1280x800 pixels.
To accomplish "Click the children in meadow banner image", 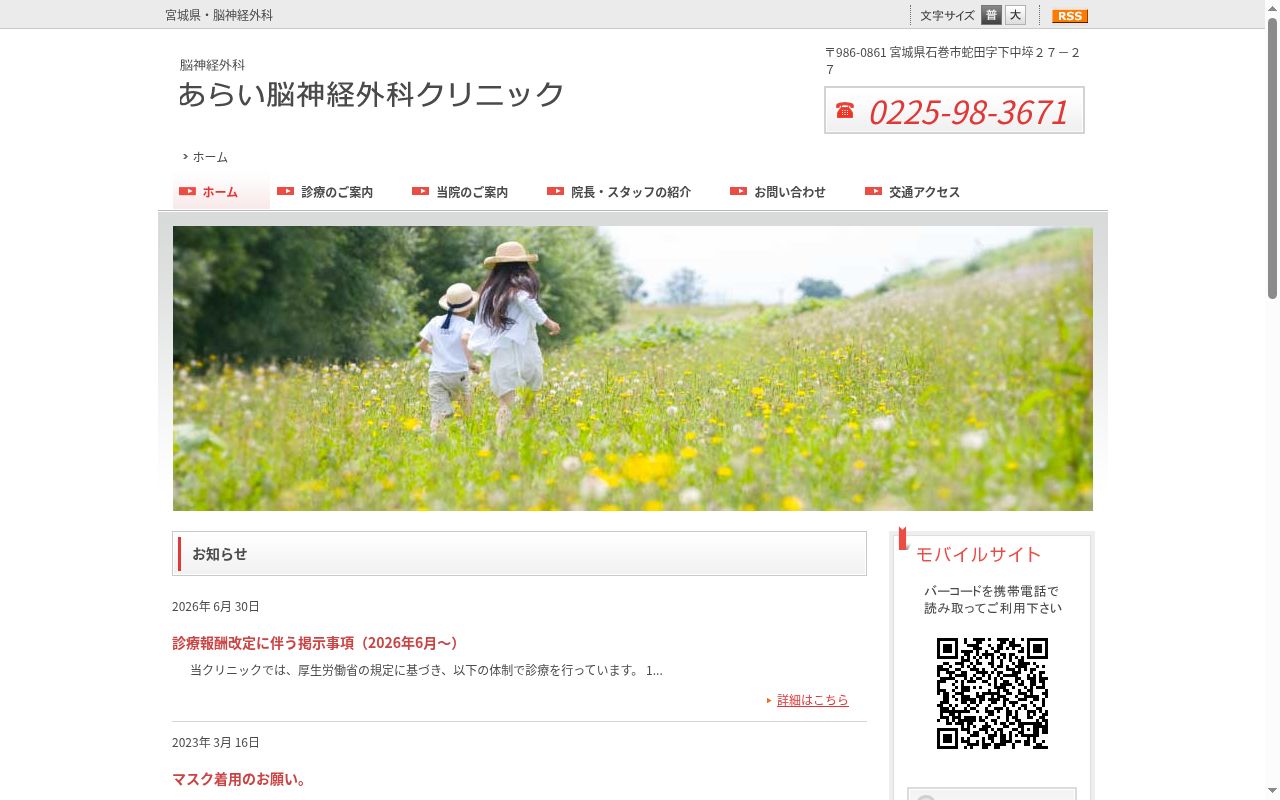I will pos(633,368).
